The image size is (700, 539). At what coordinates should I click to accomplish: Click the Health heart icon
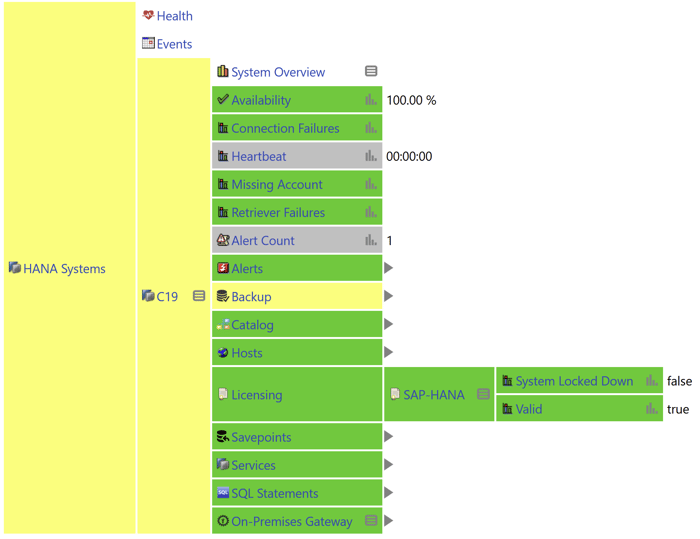pos(148,16)
